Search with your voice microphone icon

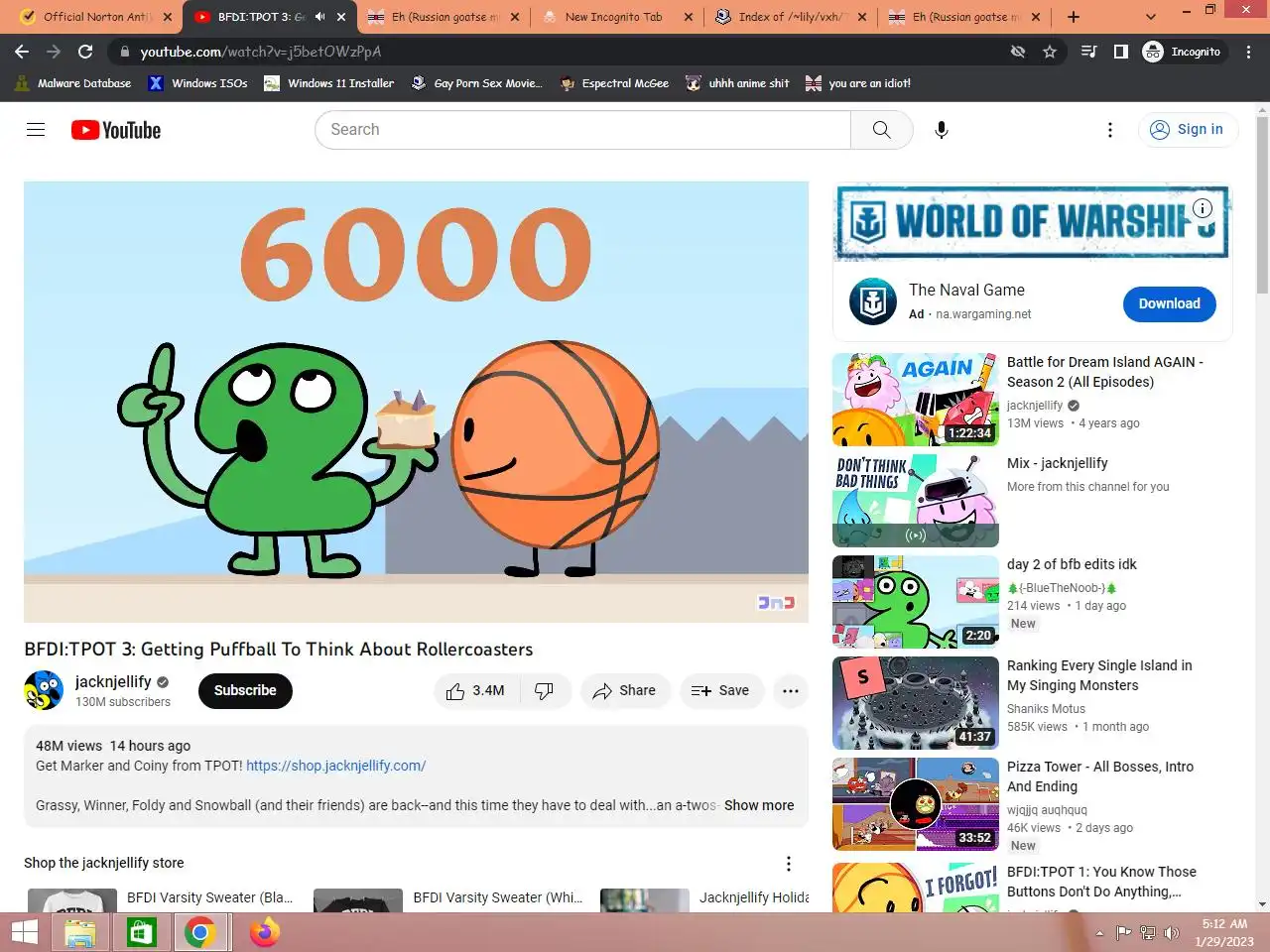point(942,130)
